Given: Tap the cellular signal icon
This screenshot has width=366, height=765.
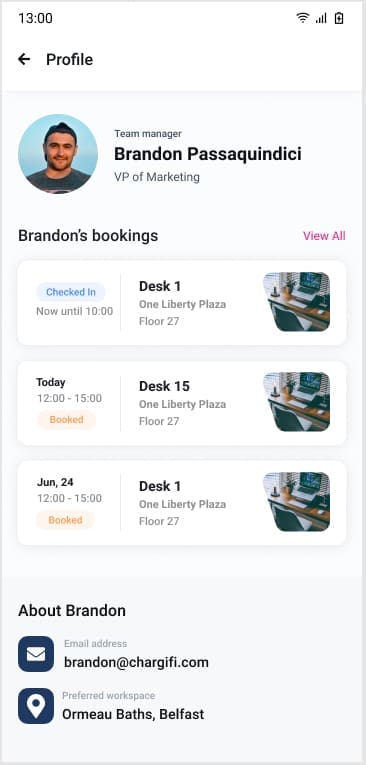Looking at the screenshot, I should 321,19.
